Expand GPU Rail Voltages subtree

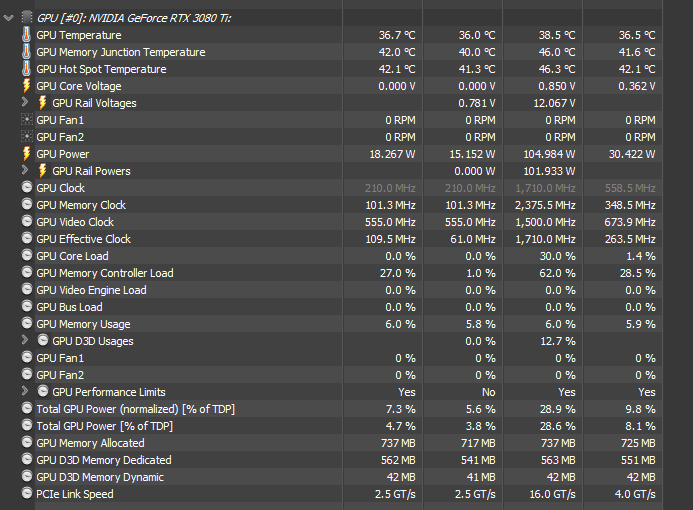click(25, 102)
